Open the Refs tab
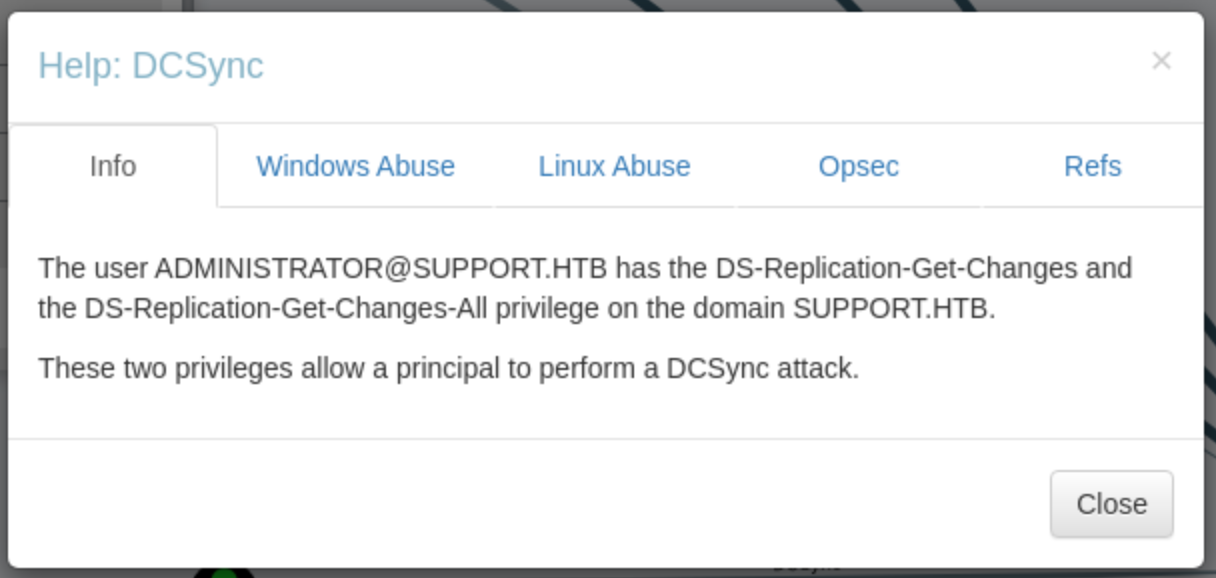This screenshot has width=1216, height=578. (x=1092, y=166)
